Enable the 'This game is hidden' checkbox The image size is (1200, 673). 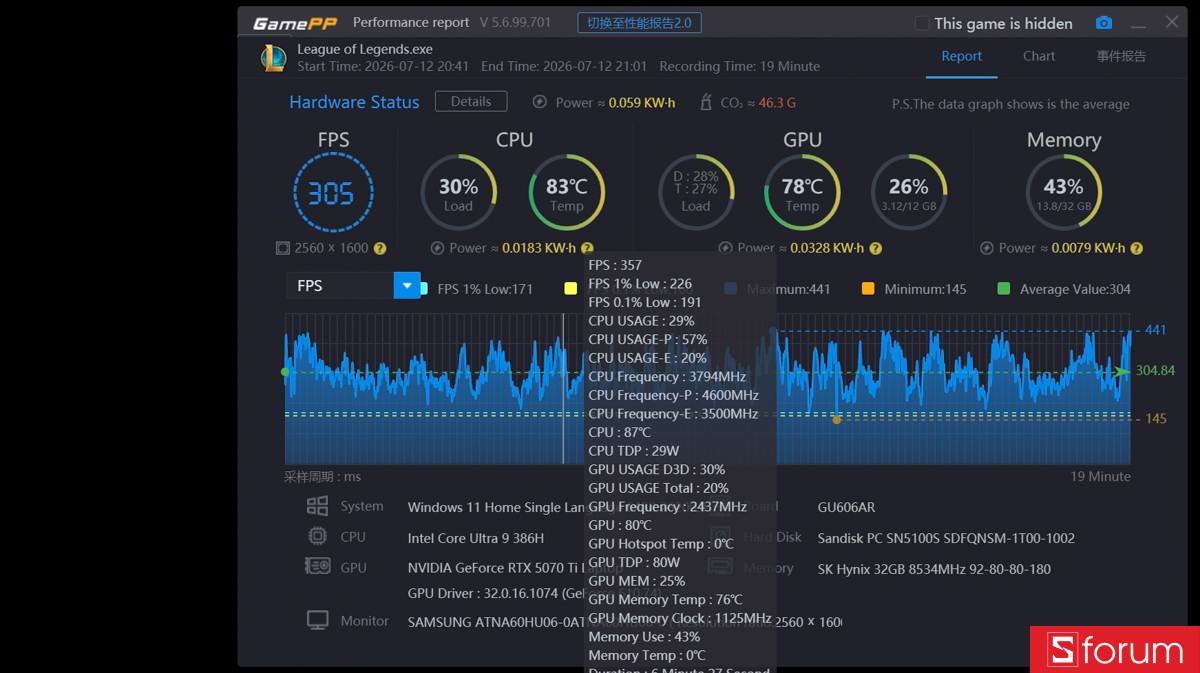pyautogui.click(x=922, y=23)
